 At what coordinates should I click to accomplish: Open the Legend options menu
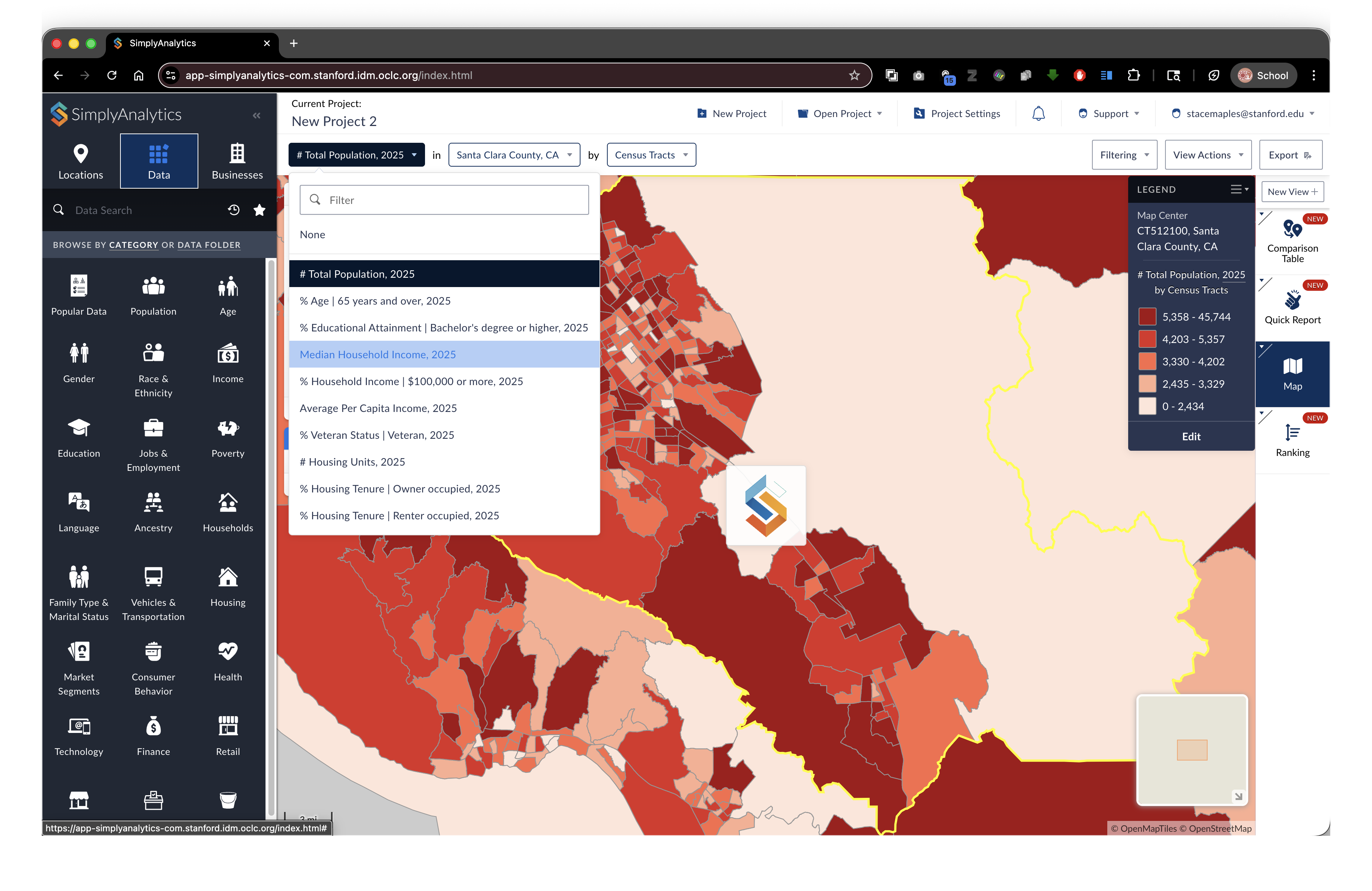pos(1239,190)
